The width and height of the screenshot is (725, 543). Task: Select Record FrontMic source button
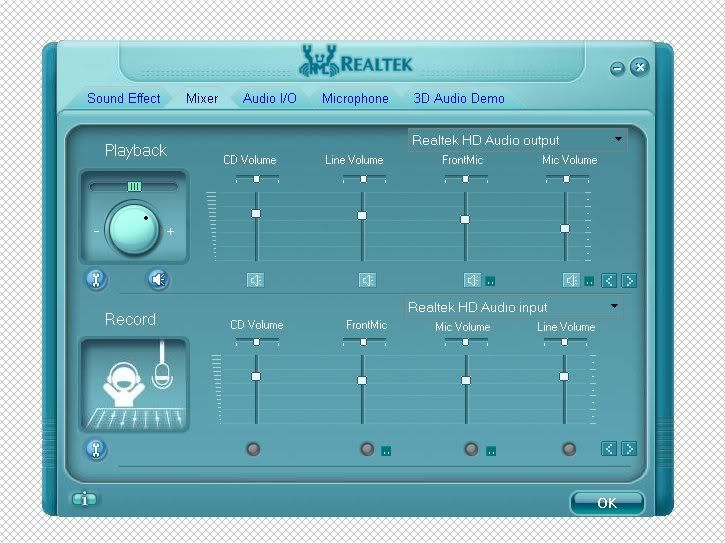(367, 449)
